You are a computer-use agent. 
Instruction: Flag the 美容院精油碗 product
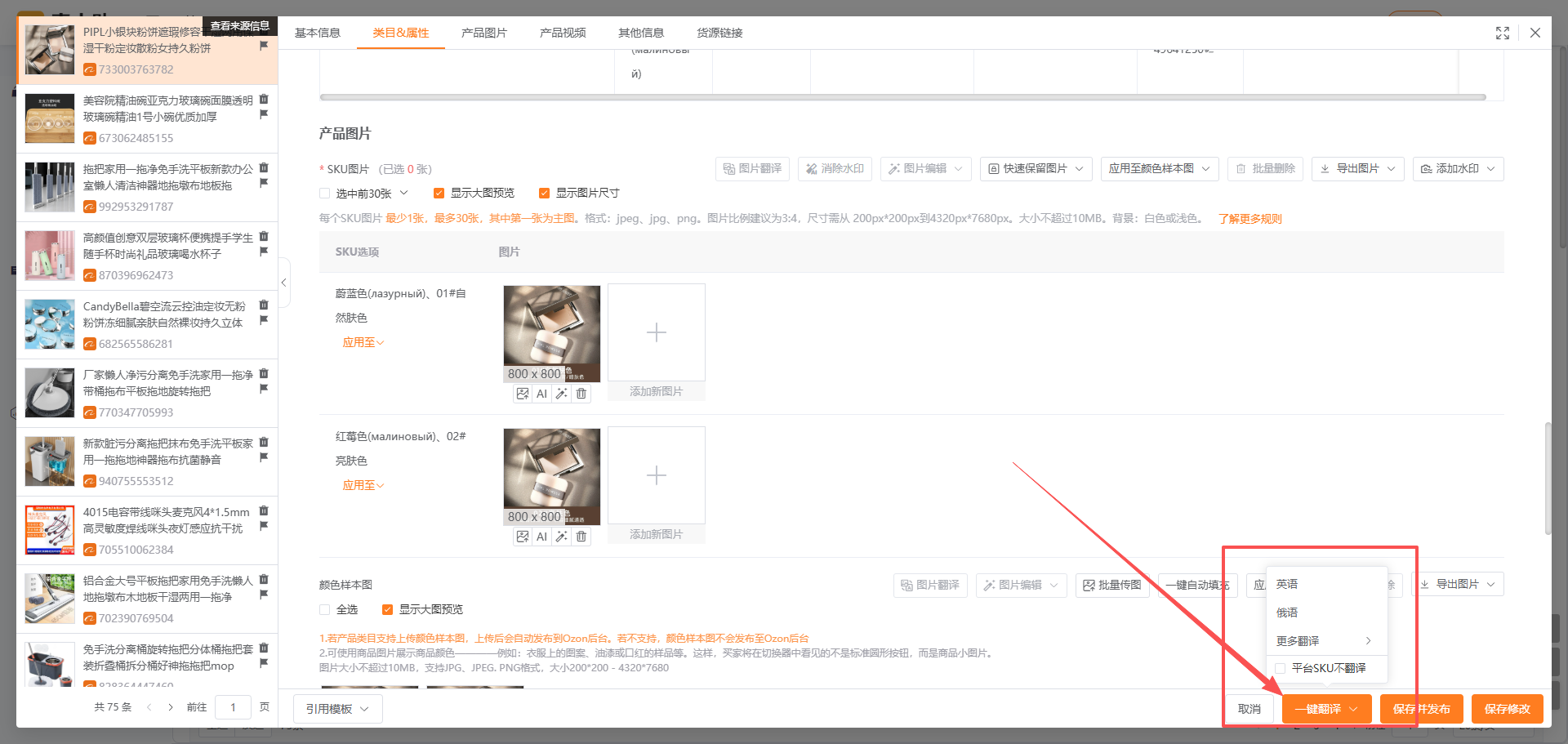coord(264,114)
